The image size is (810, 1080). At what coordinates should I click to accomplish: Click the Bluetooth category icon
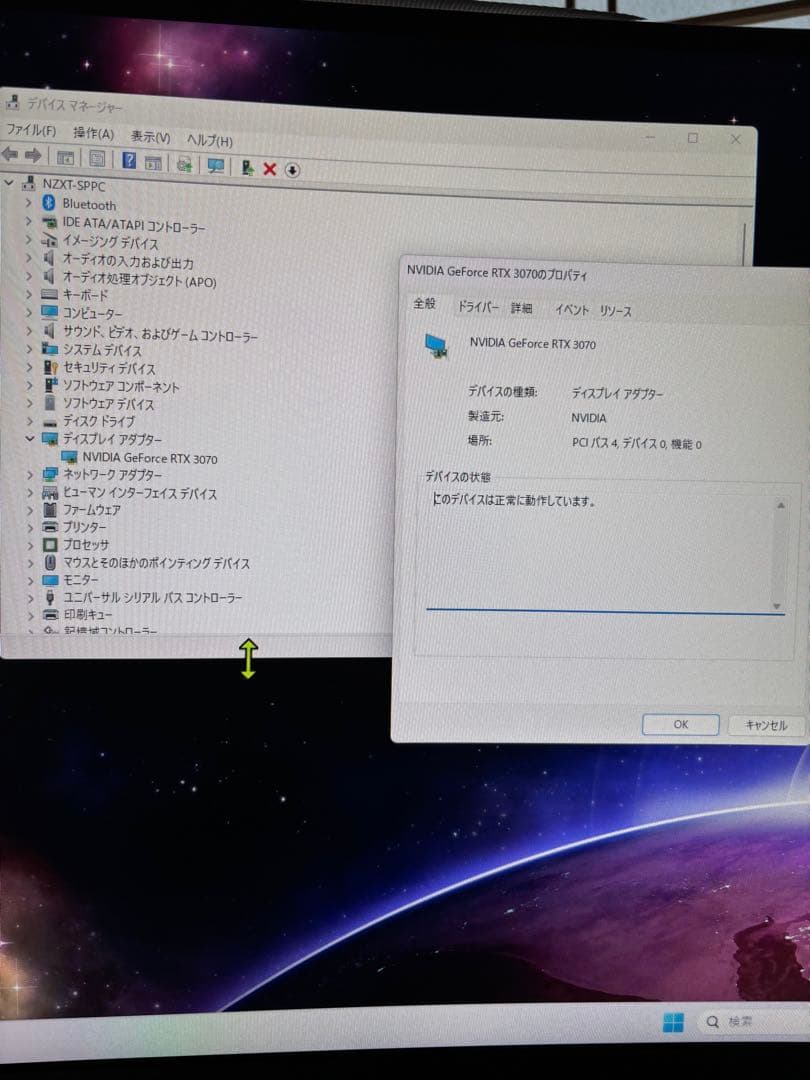pos(48,203)
